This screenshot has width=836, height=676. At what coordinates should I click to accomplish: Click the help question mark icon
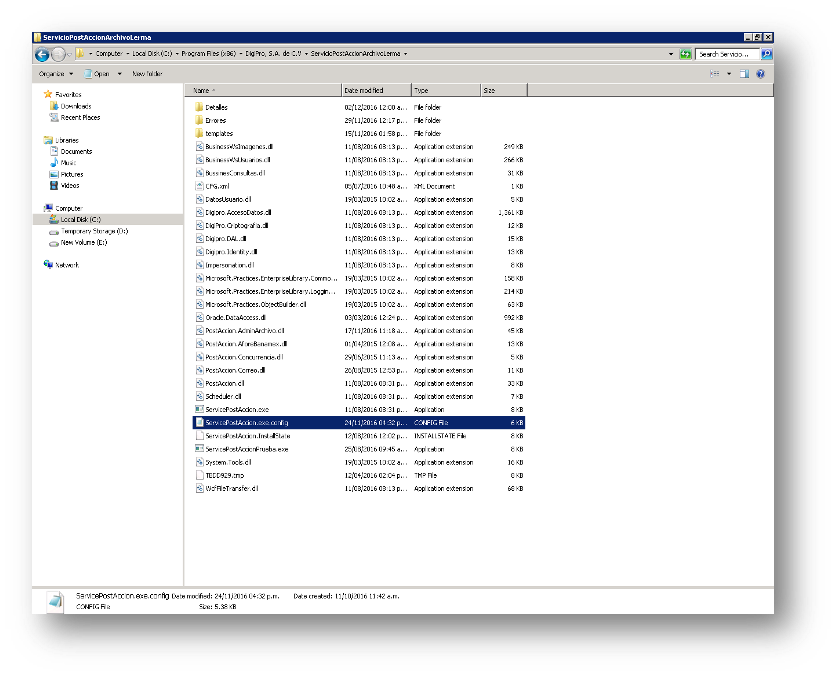coord(759,74)
